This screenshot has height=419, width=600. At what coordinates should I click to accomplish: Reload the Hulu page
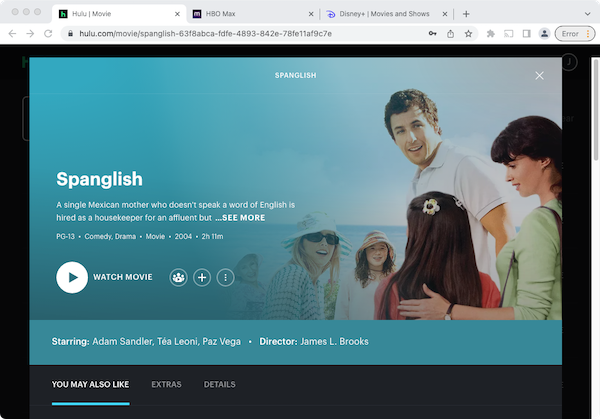tap(48, 34)
